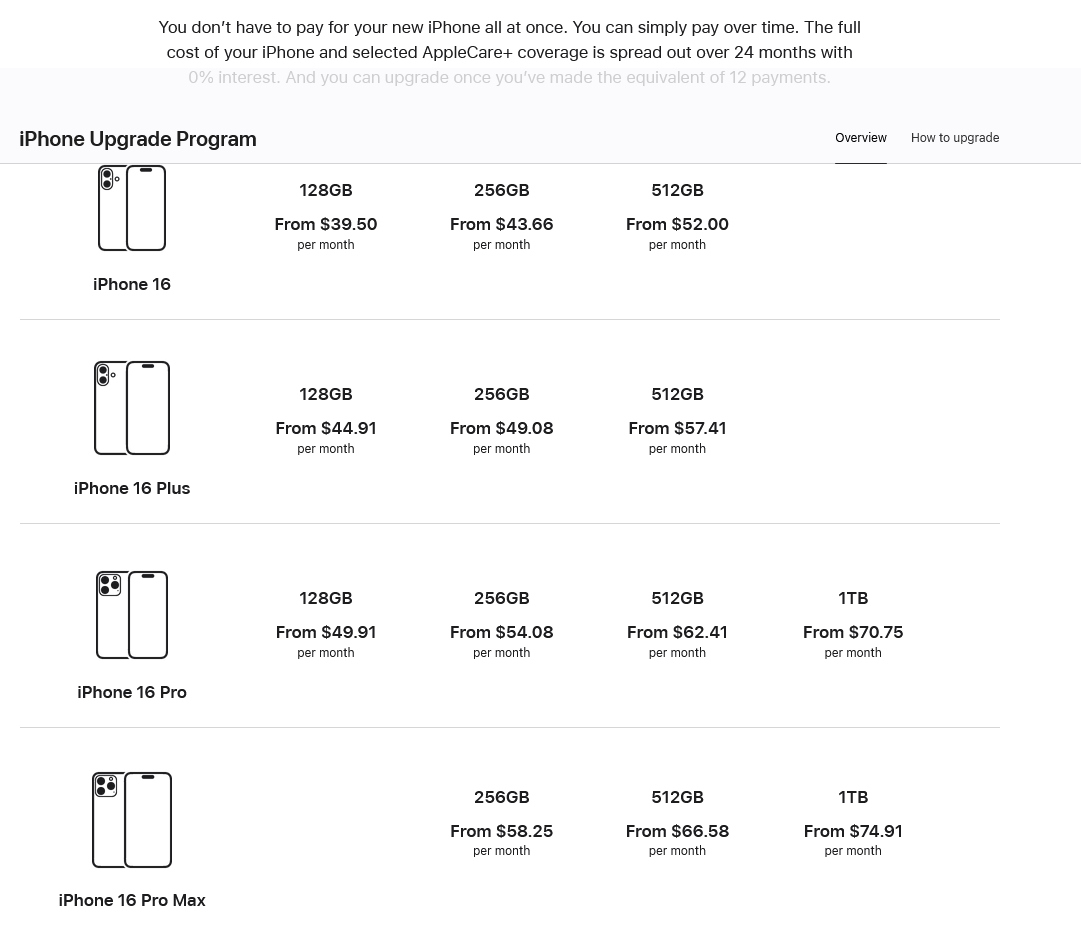Choose iPhone 16 Pro 256GB From $54.08

[501, 624]
